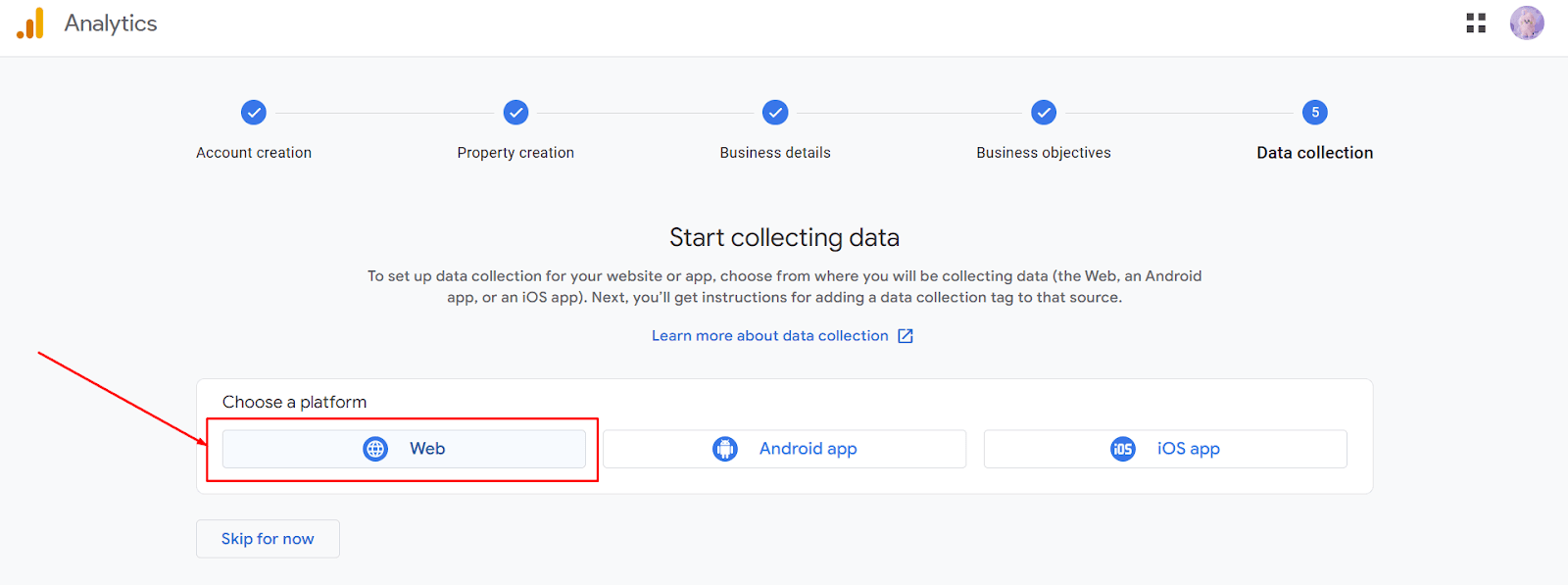Click the Data collection step label

tap(1314, 152)
